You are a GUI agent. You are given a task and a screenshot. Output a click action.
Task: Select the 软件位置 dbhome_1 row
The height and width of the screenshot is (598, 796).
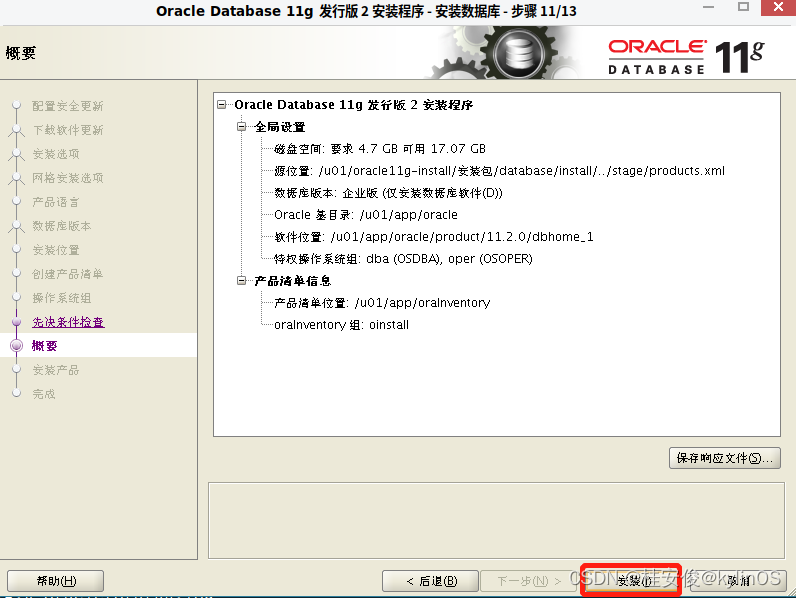coord(434,237)
